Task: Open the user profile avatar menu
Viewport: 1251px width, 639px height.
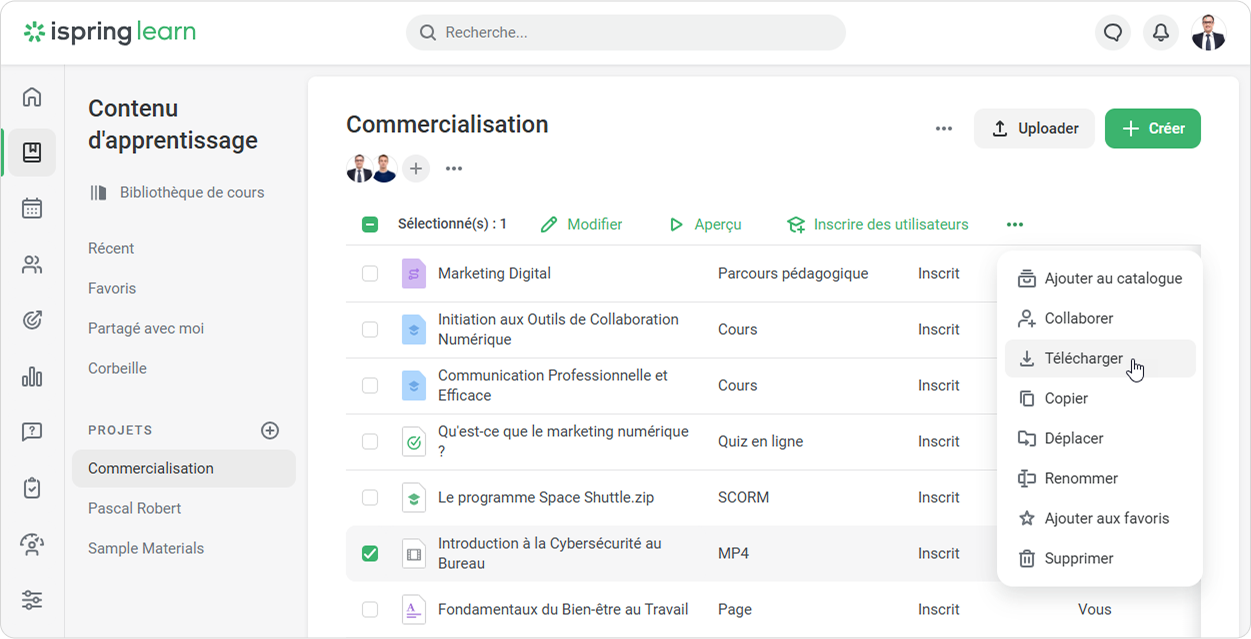Action: click(x=1208, y=33)
